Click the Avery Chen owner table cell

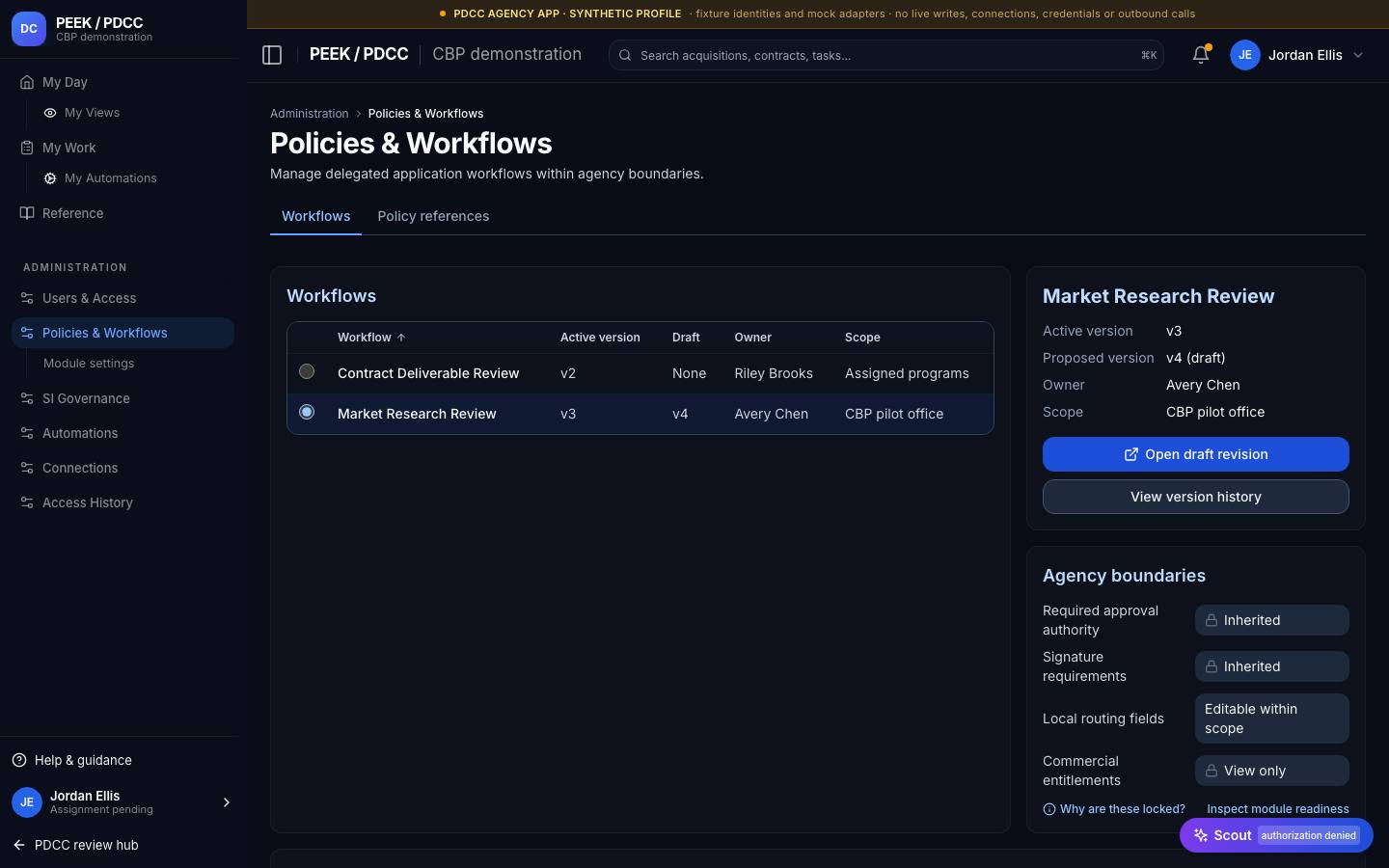click(772, 414)
